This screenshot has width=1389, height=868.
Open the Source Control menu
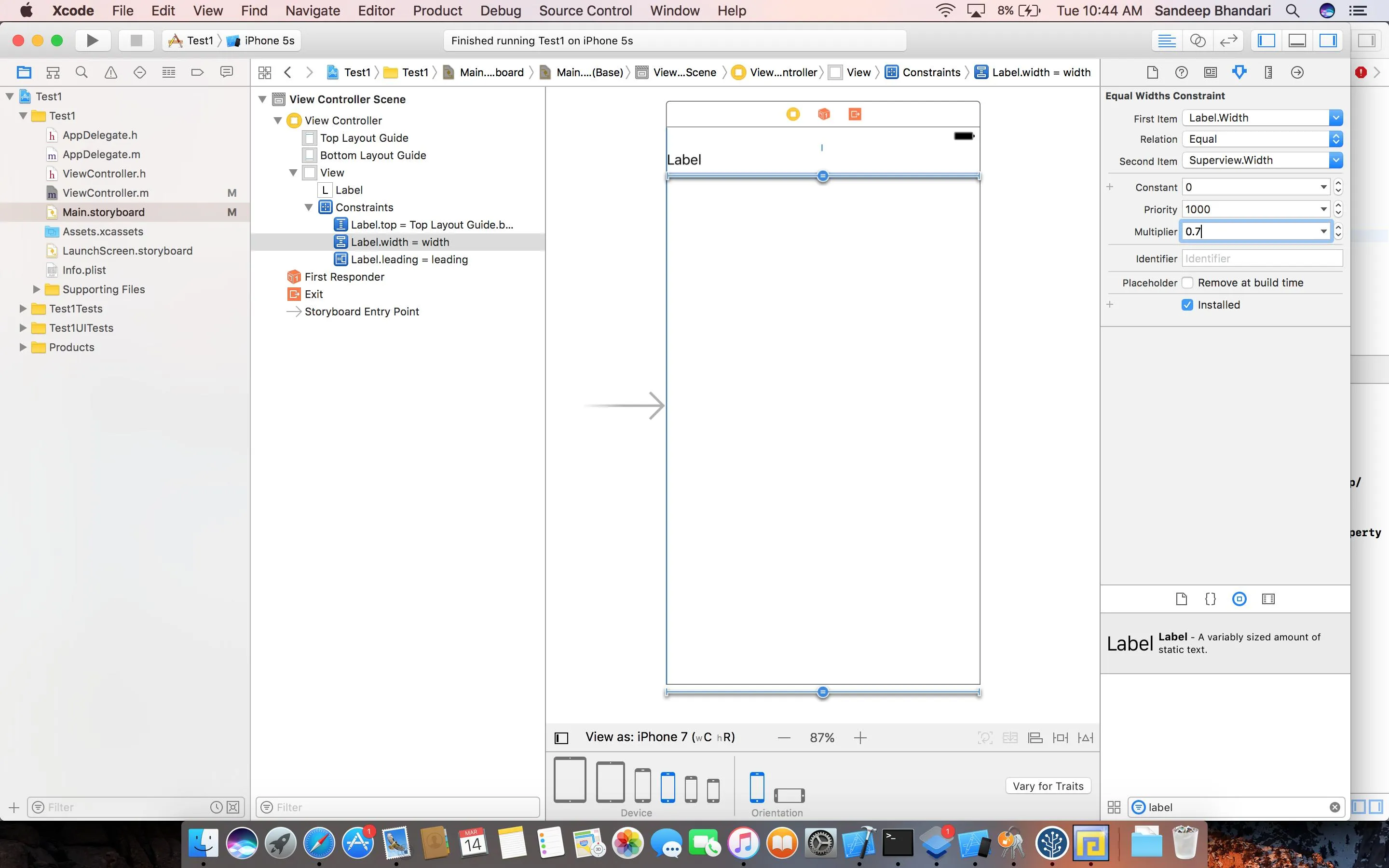(585, 10)
